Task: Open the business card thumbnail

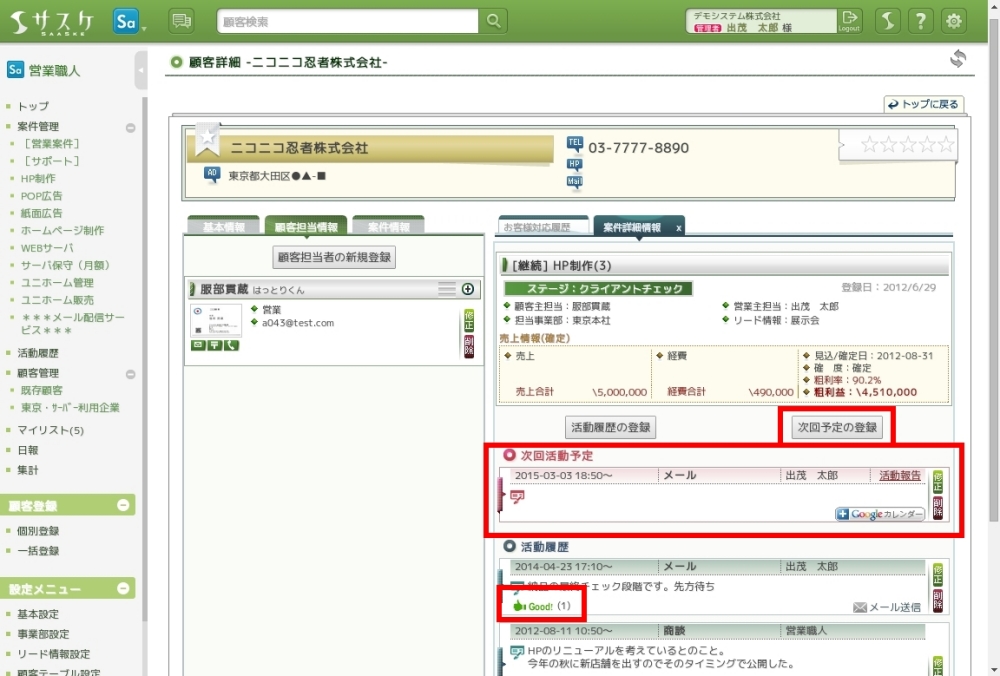Action: coord(216,320)
